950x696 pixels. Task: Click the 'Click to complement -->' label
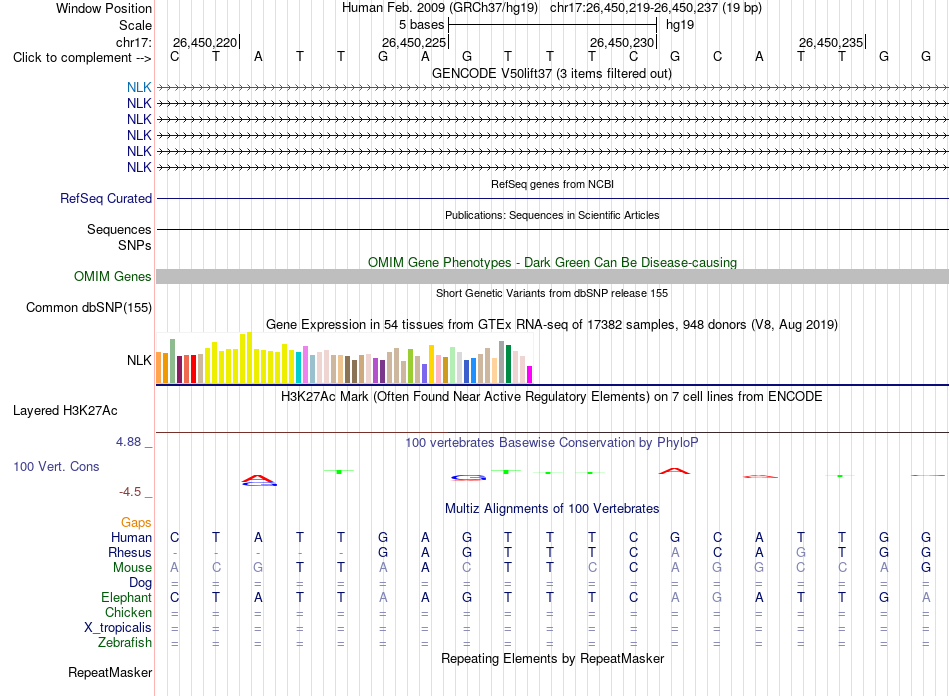click(82, 58)
